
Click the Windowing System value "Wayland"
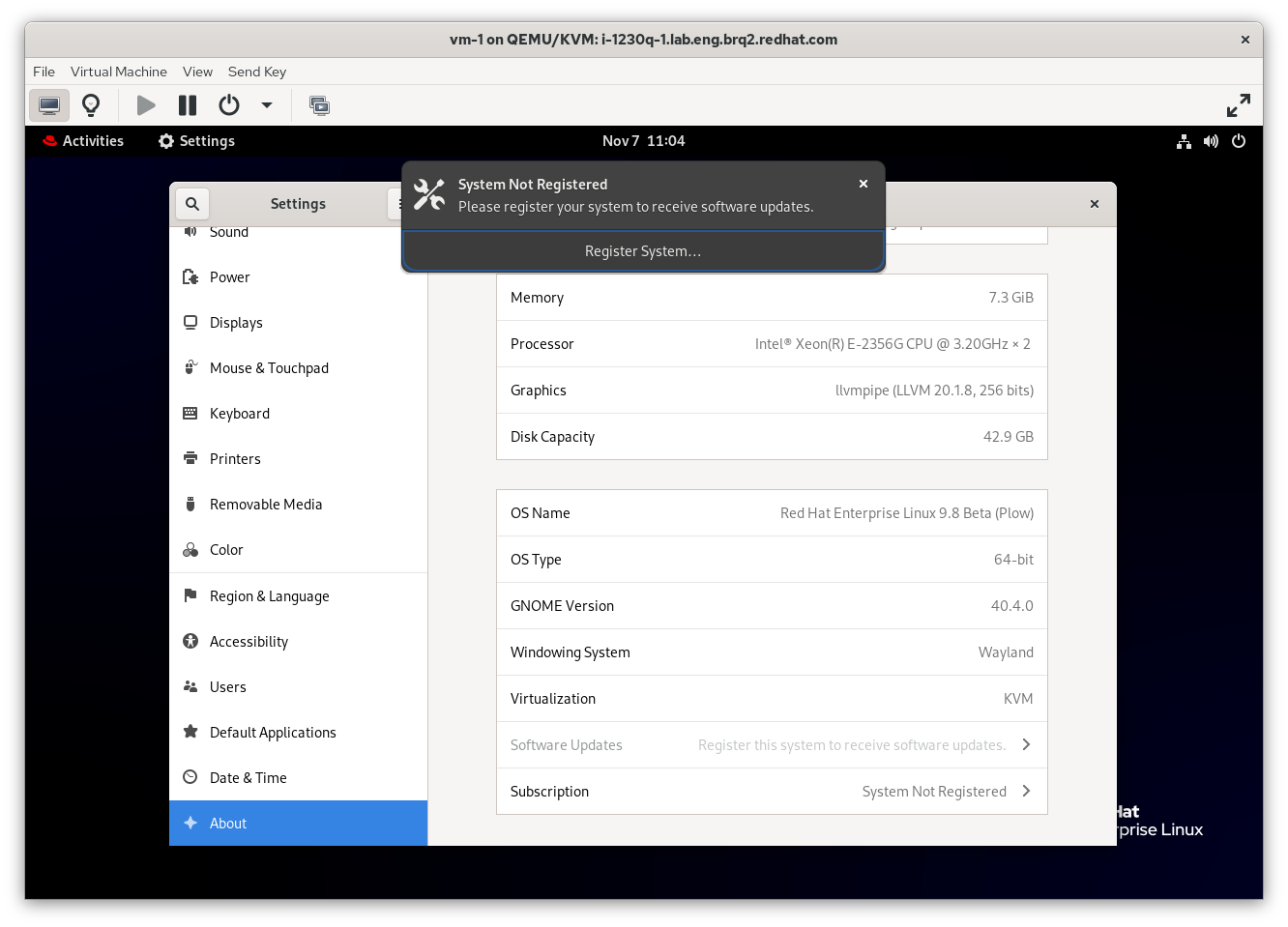pos(1006,652)
